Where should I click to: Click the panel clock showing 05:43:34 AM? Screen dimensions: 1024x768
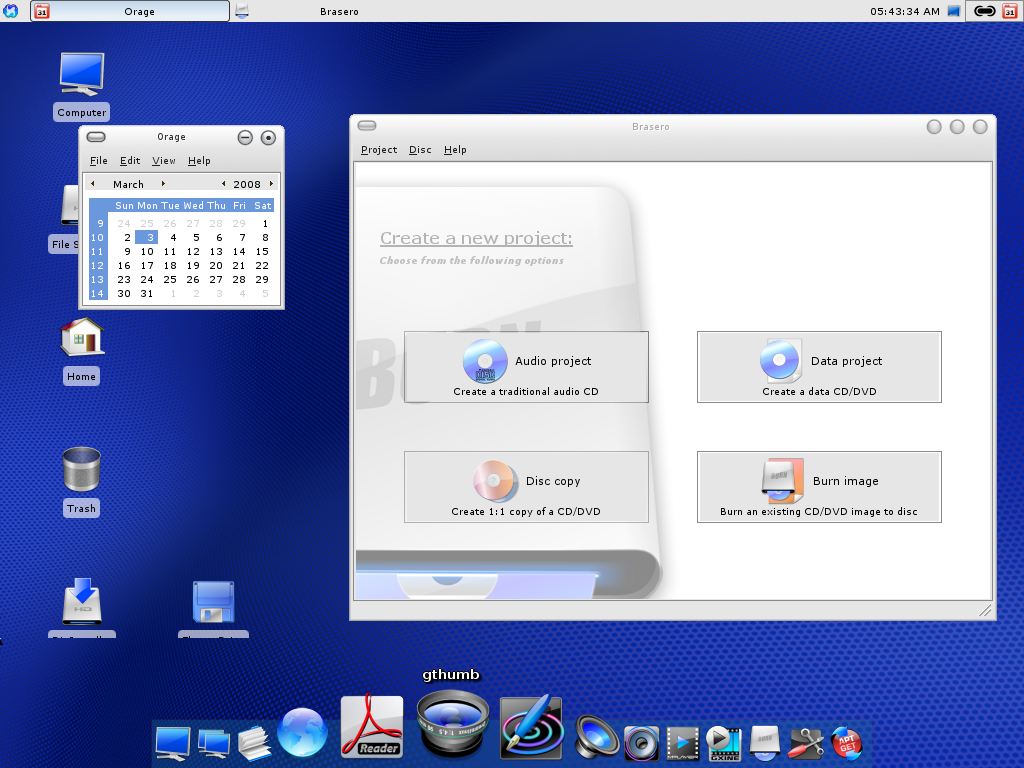(904, 11)
